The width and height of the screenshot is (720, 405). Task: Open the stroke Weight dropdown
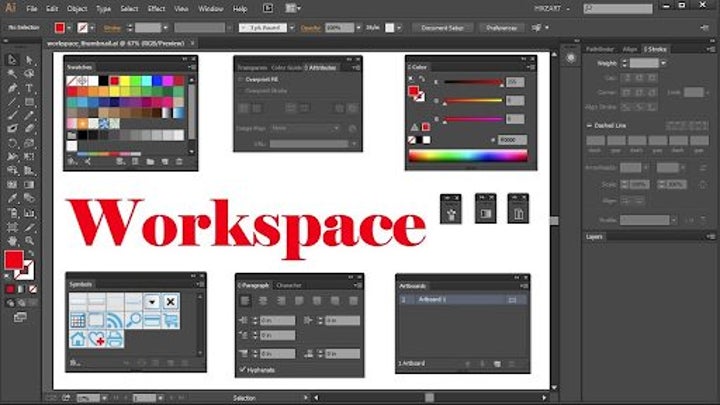(662, 62)
